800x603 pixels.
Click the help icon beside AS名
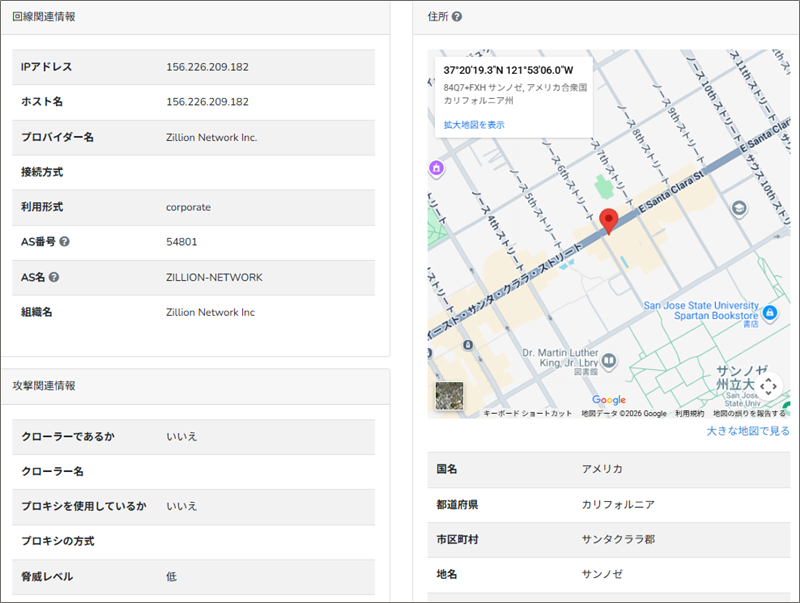[x=54, y=277]
